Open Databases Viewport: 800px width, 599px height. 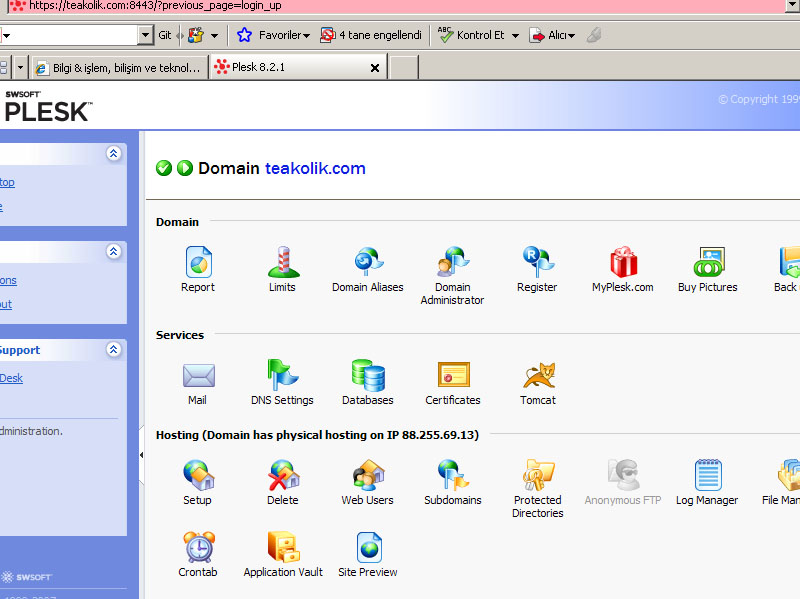368,375
